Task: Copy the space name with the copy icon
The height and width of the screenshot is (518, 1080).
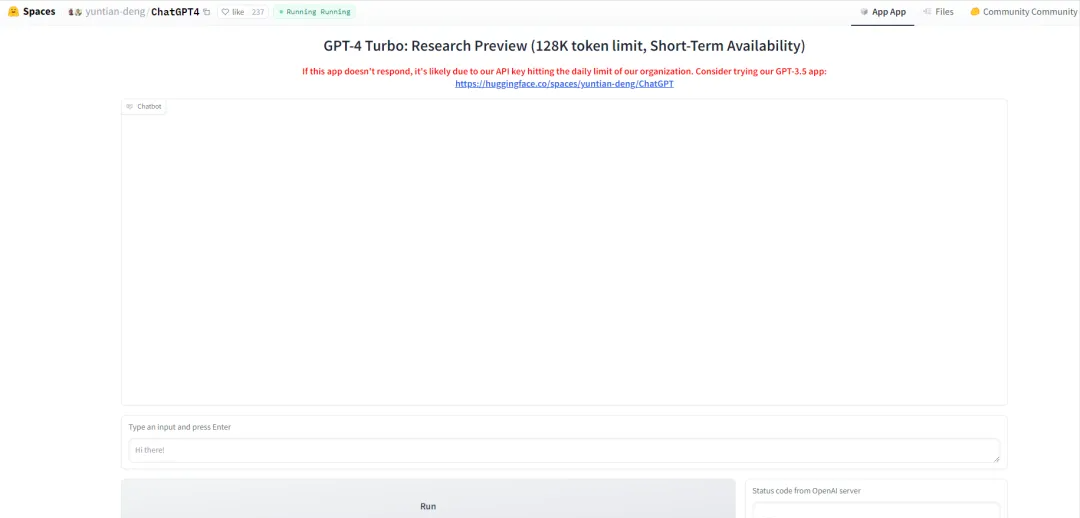Action: (207, 12)
